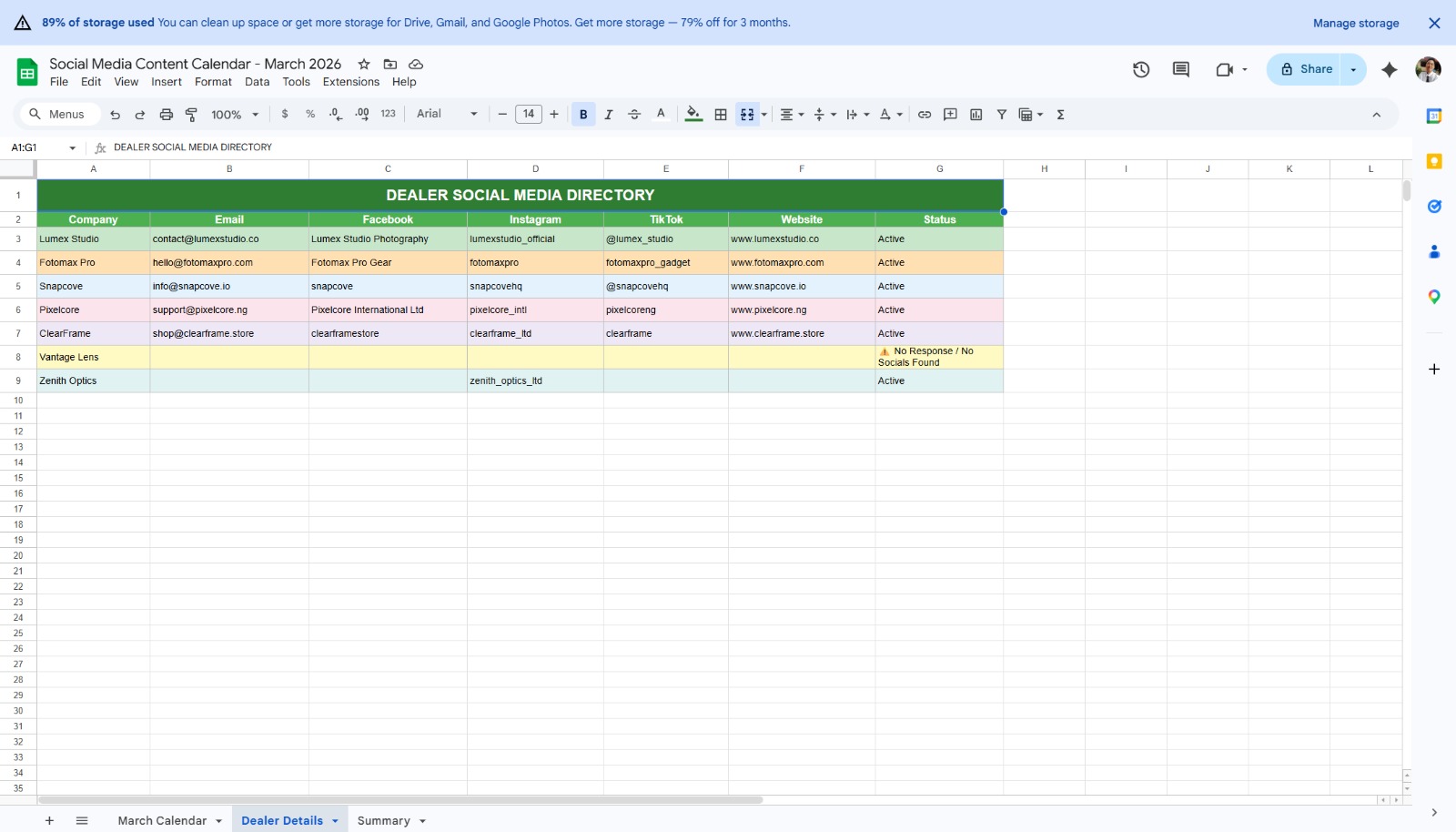Toggle italic formatting
This screenshot has height=832, width=1456.
click(609, 115)
